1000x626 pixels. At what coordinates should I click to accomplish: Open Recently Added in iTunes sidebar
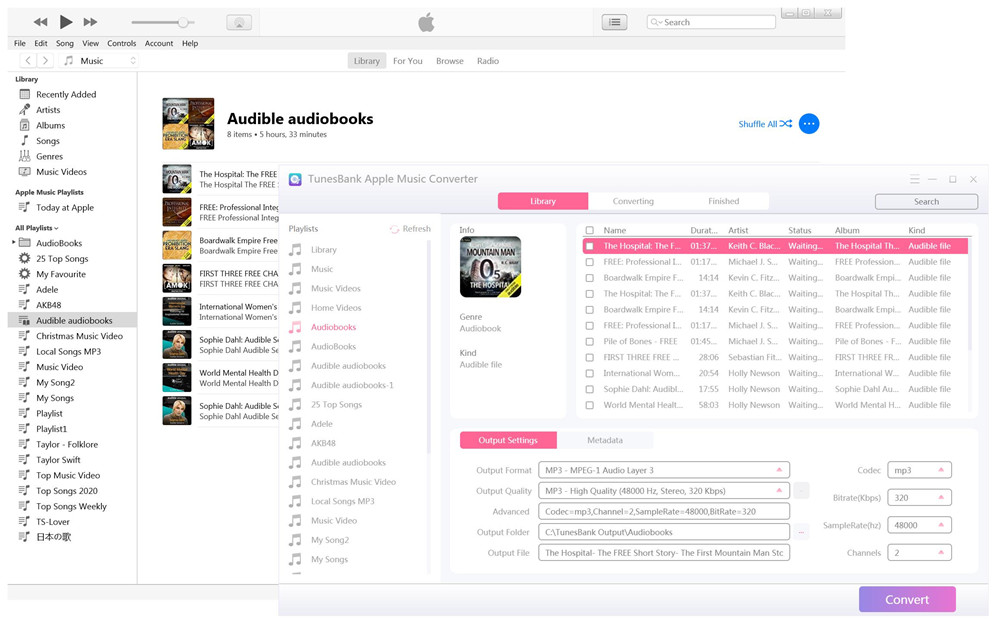66,94
